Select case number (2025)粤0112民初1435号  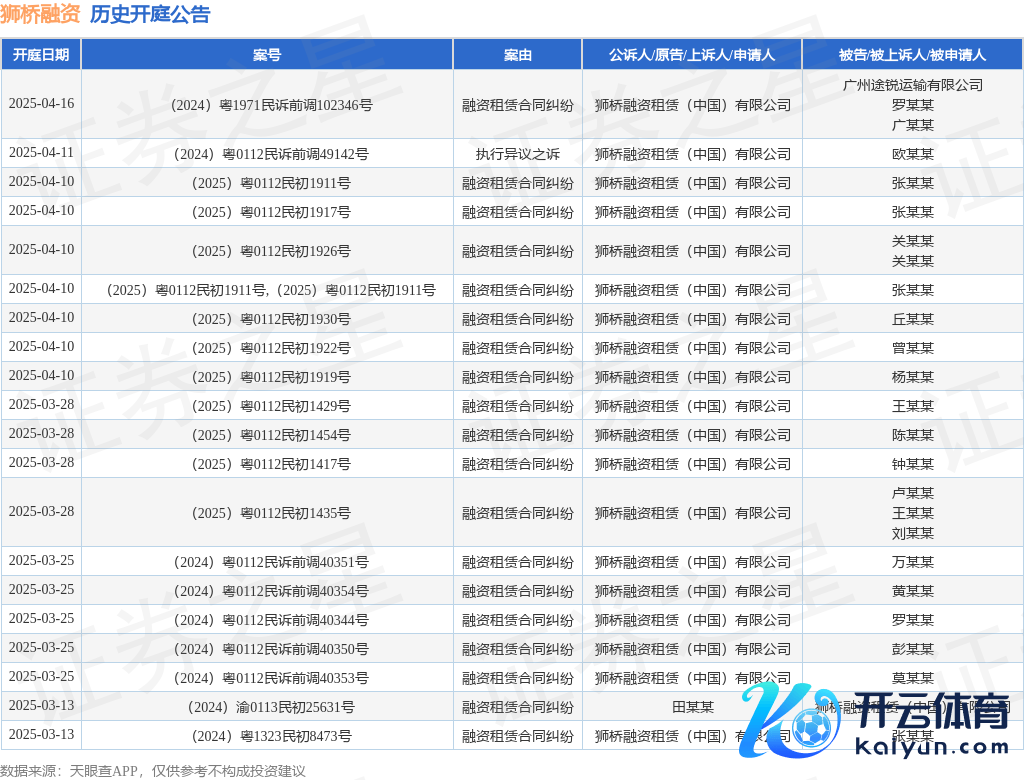click(267, 513)
